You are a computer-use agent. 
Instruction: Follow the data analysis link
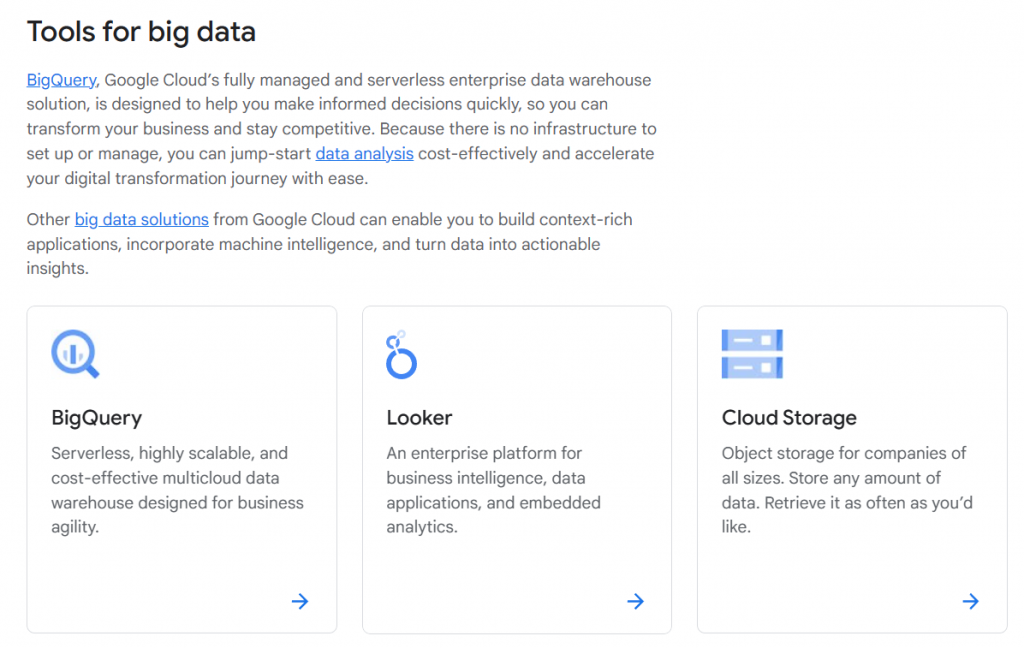pyautogui.click(x=364, y=153)
